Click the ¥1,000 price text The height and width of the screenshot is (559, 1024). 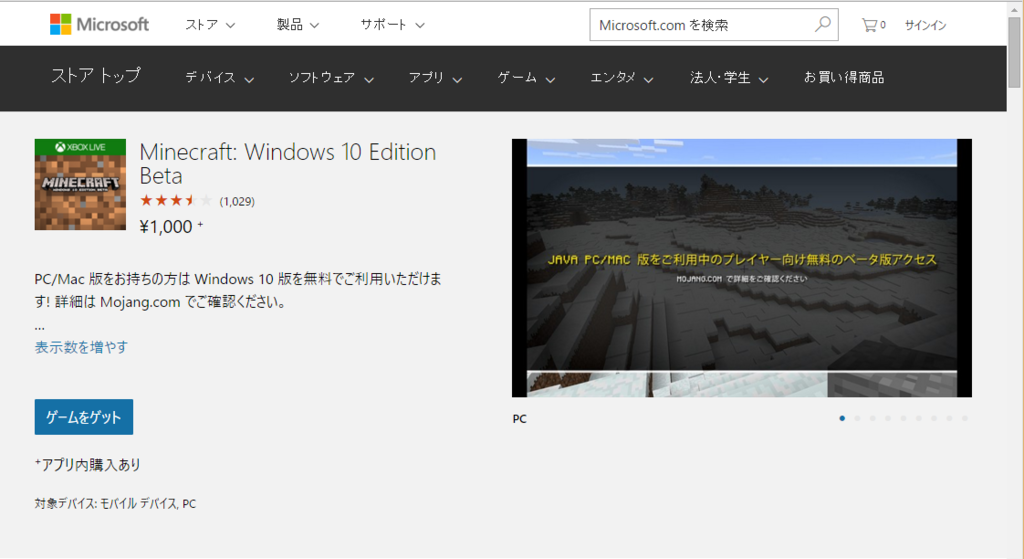click(x=166, y=227)
